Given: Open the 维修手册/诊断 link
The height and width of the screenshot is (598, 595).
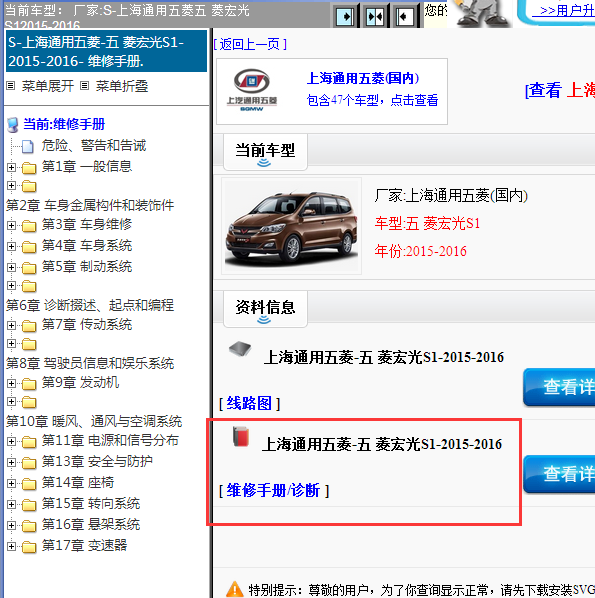Looking at the screenshot, I should click(273, 490).
